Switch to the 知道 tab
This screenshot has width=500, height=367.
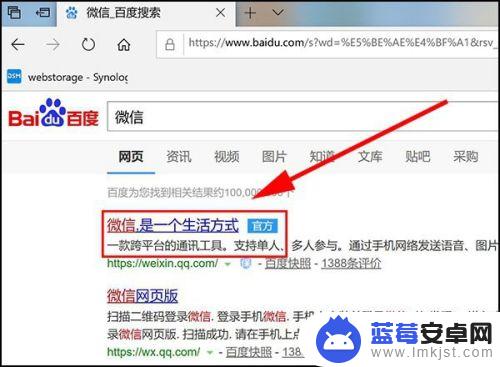322,156
